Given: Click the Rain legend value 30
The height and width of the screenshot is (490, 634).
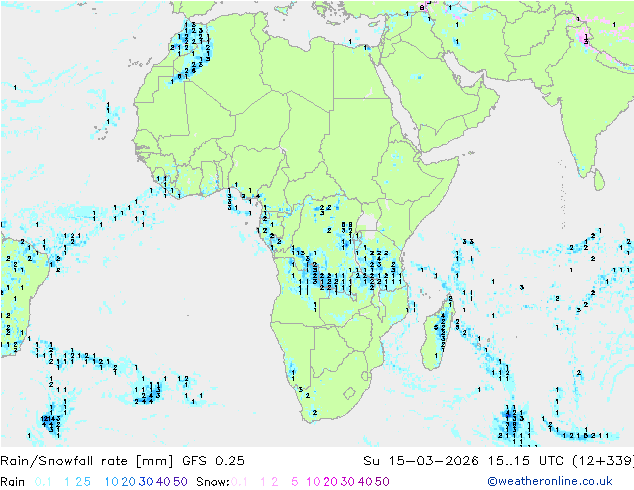Looking at the screenshot, I should click(x=146, y=482).
